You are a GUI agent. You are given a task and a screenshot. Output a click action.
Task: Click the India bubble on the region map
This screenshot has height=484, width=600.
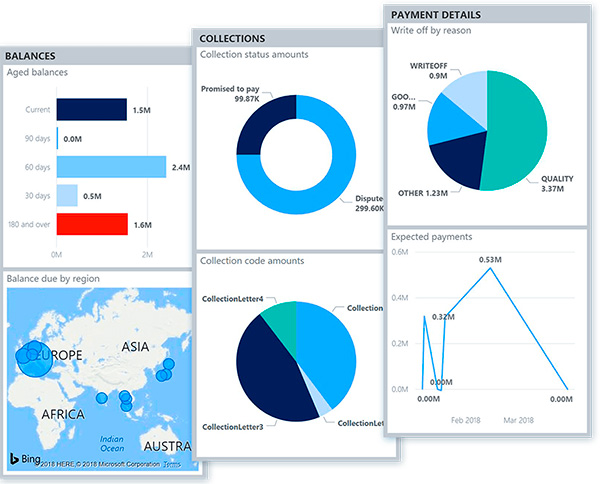[101, 398]
